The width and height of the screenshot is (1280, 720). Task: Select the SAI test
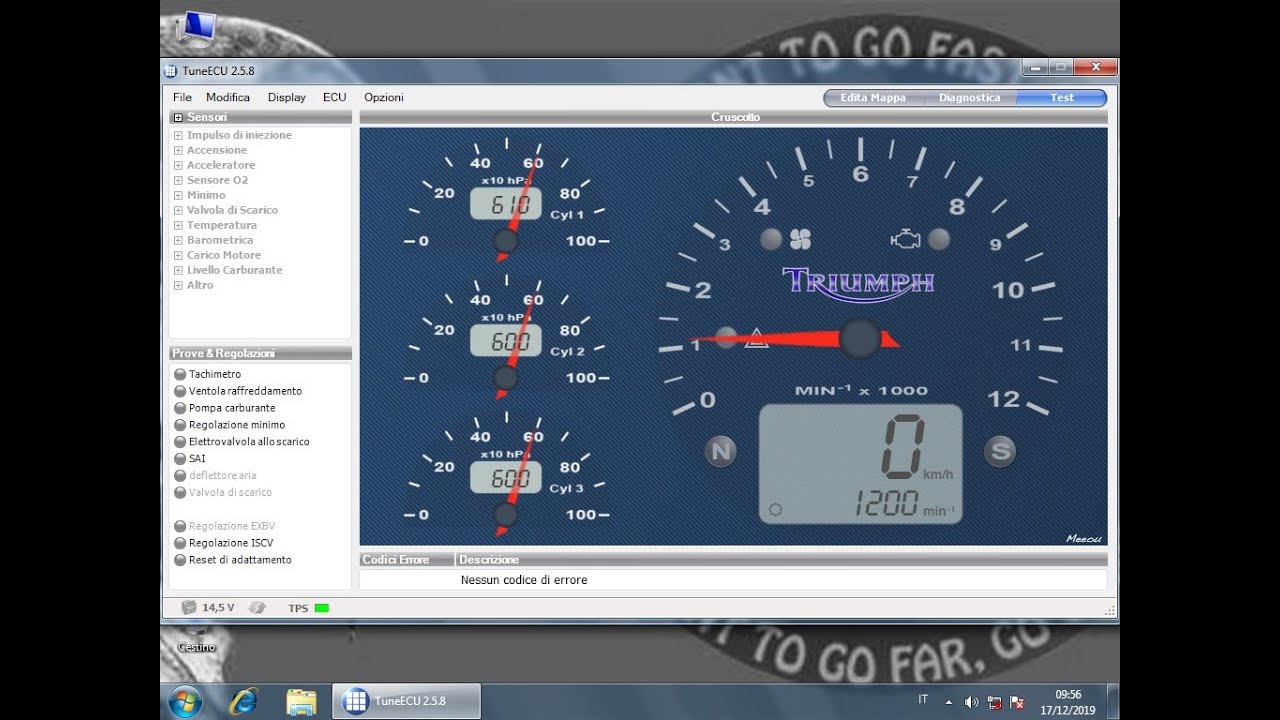tap(189, 459)
